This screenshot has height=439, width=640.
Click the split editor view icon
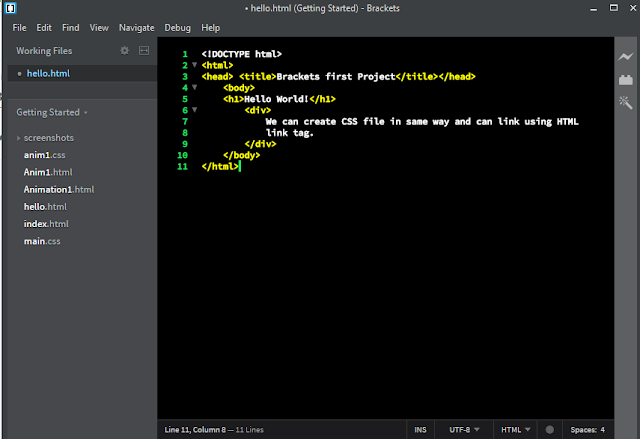point(144,51)
